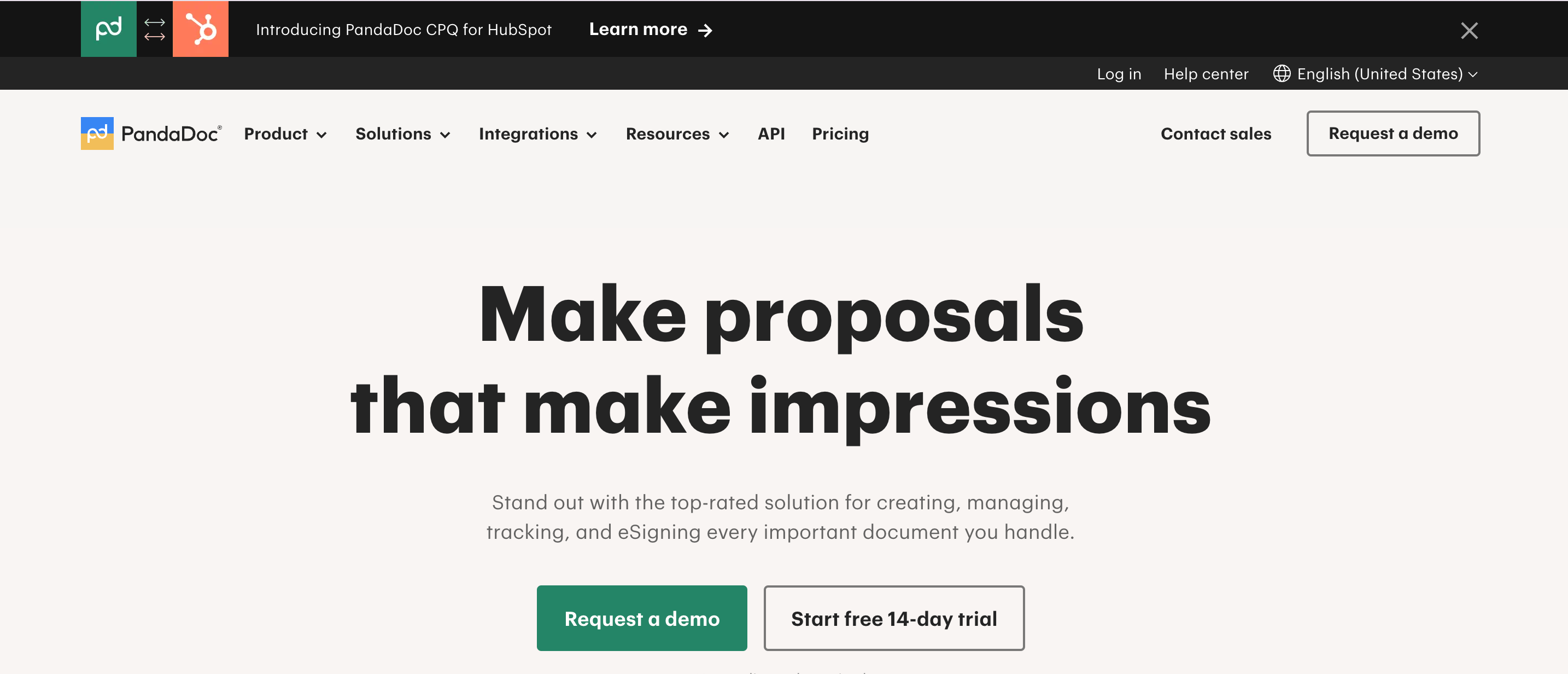Click the PandaDoc logo in navigation bar

(x=151, y=133)
